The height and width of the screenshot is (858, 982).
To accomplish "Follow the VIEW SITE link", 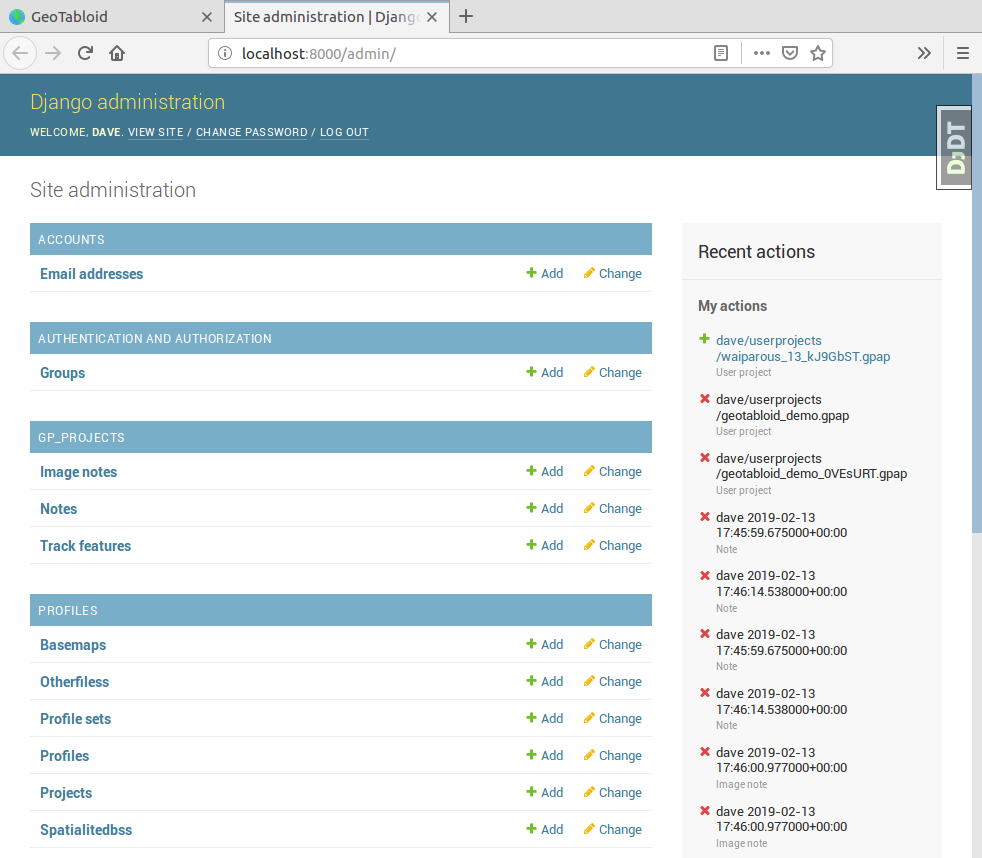I will (x=155, y=132).
